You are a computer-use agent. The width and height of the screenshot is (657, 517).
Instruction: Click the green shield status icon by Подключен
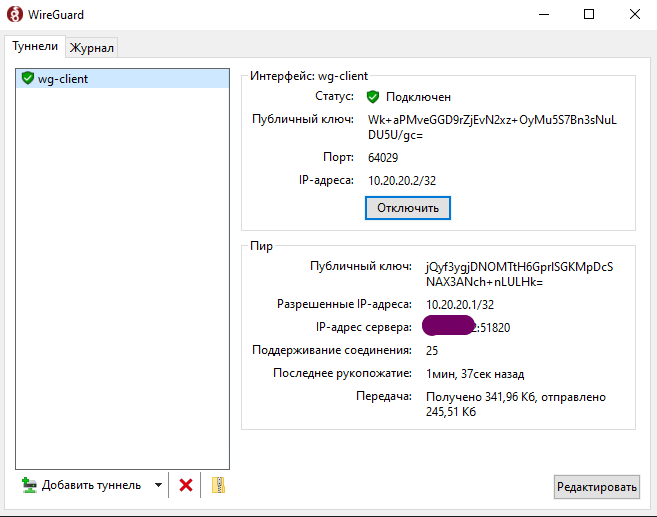[372, 97]
